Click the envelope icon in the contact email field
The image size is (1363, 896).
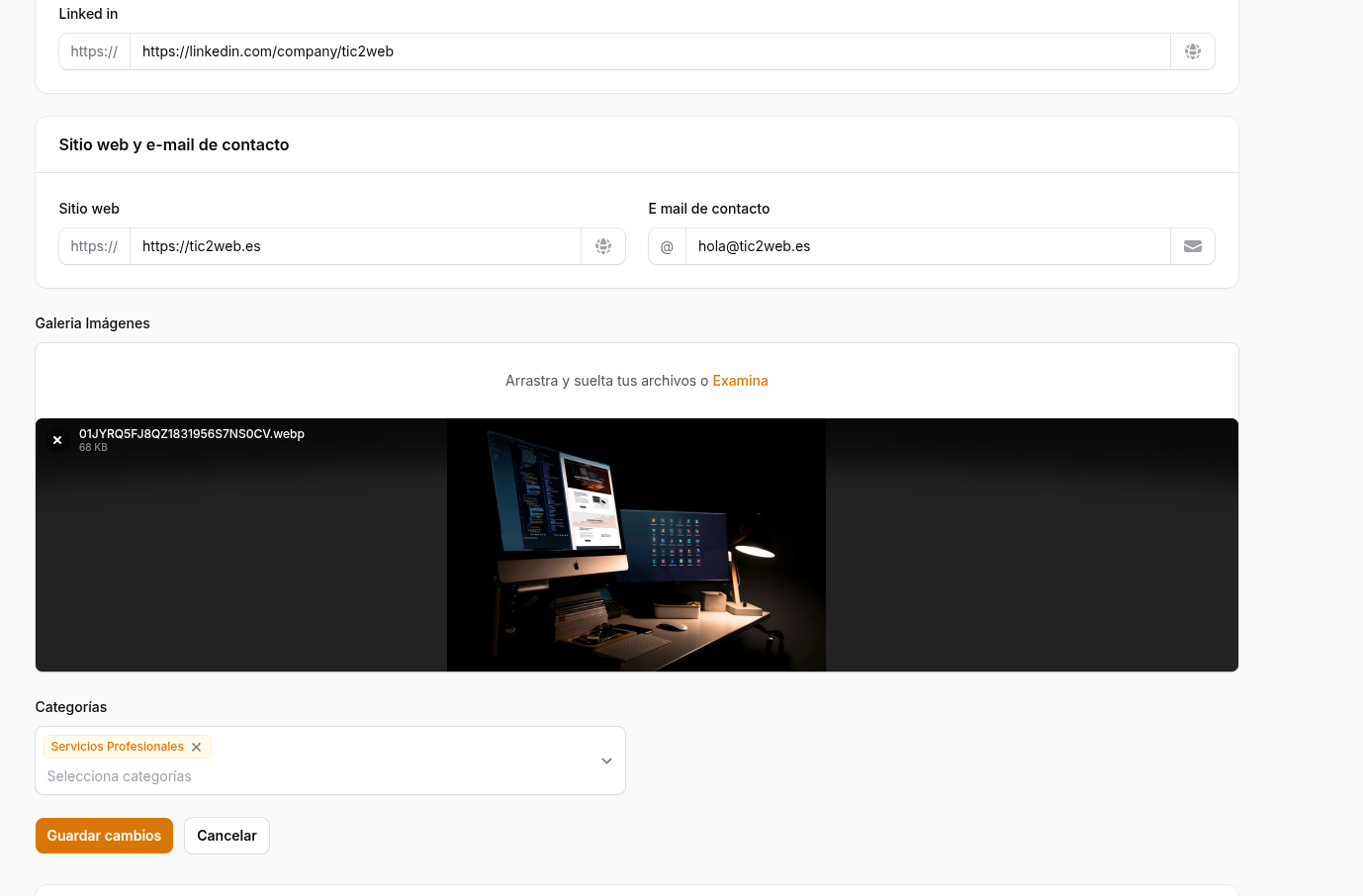coord(1192,245)
